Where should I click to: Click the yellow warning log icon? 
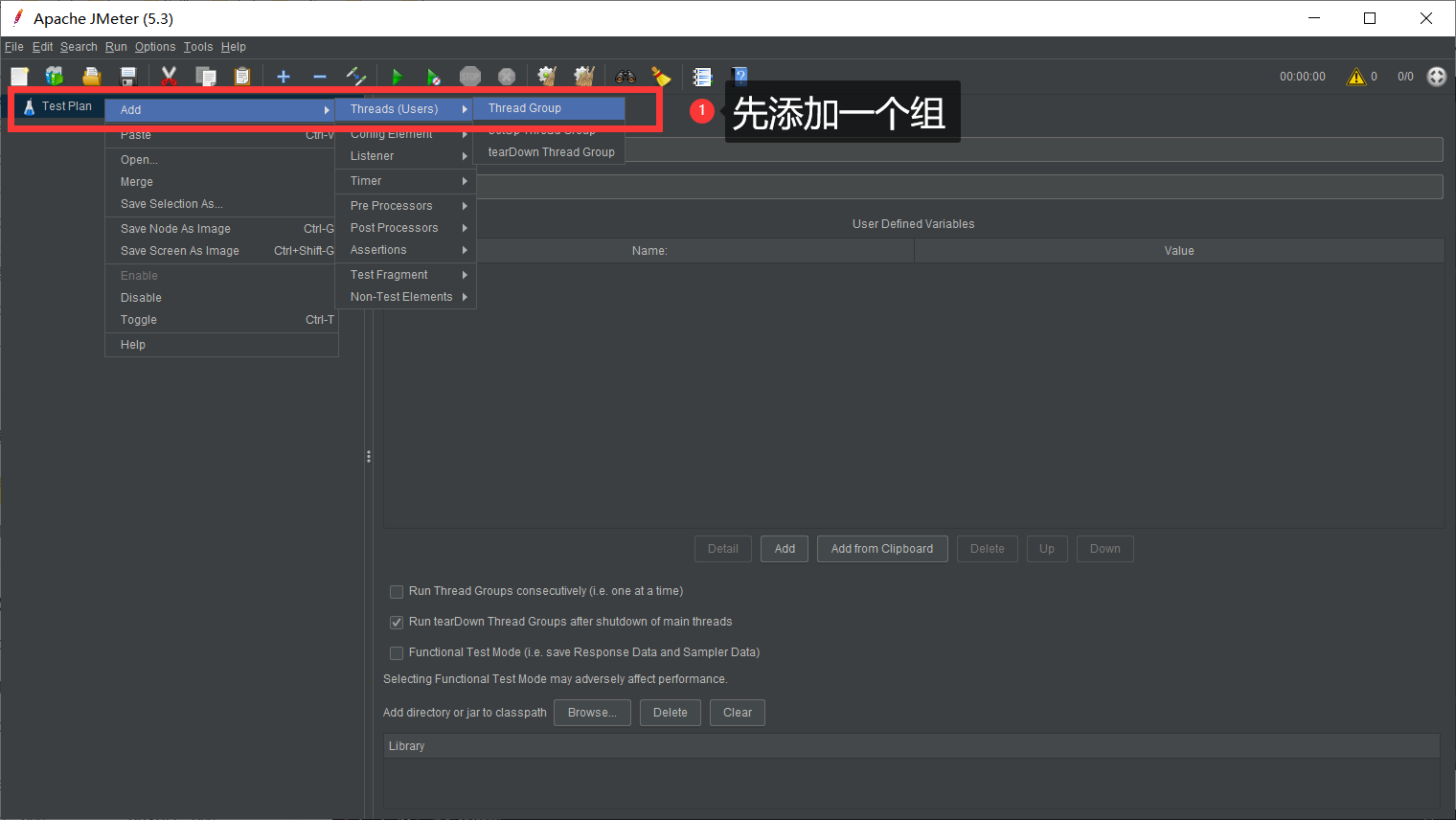click(x=1356, y=77)
